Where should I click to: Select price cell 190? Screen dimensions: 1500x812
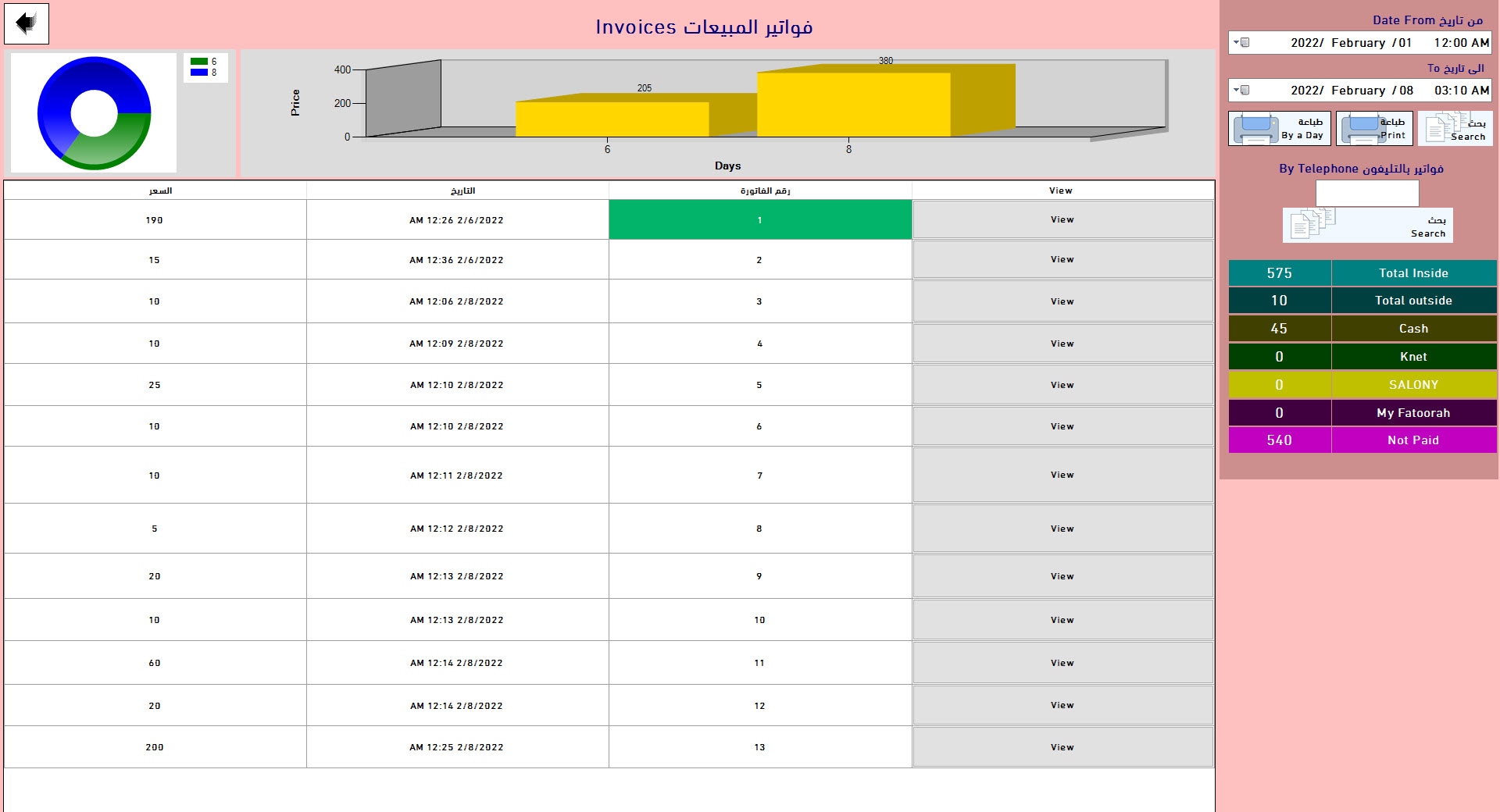point(155,220)
